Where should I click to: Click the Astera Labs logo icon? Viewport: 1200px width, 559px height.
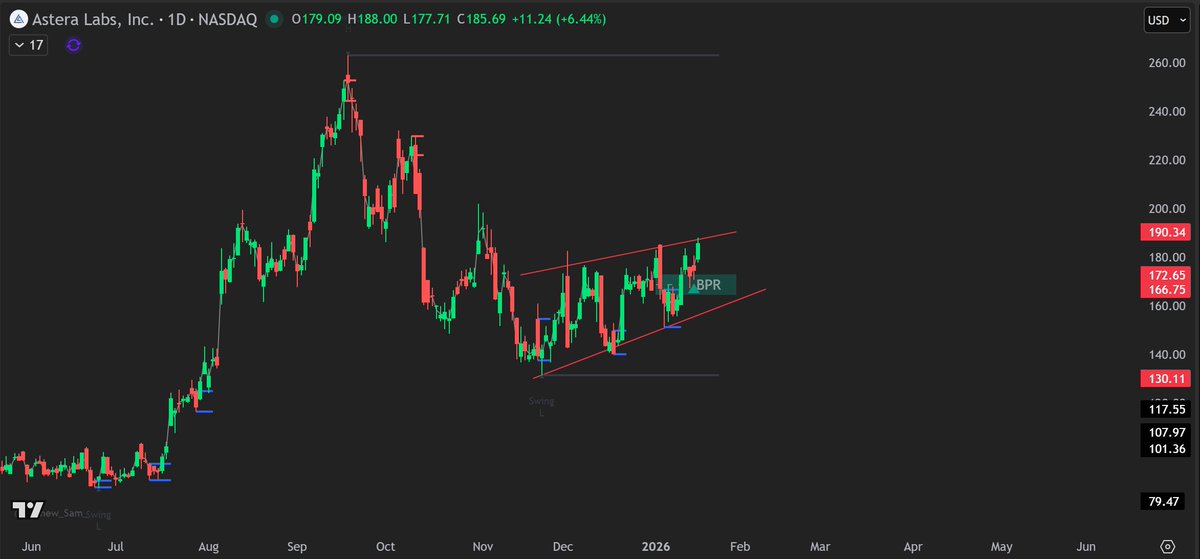pyautogui.click(x=18, y=19)
